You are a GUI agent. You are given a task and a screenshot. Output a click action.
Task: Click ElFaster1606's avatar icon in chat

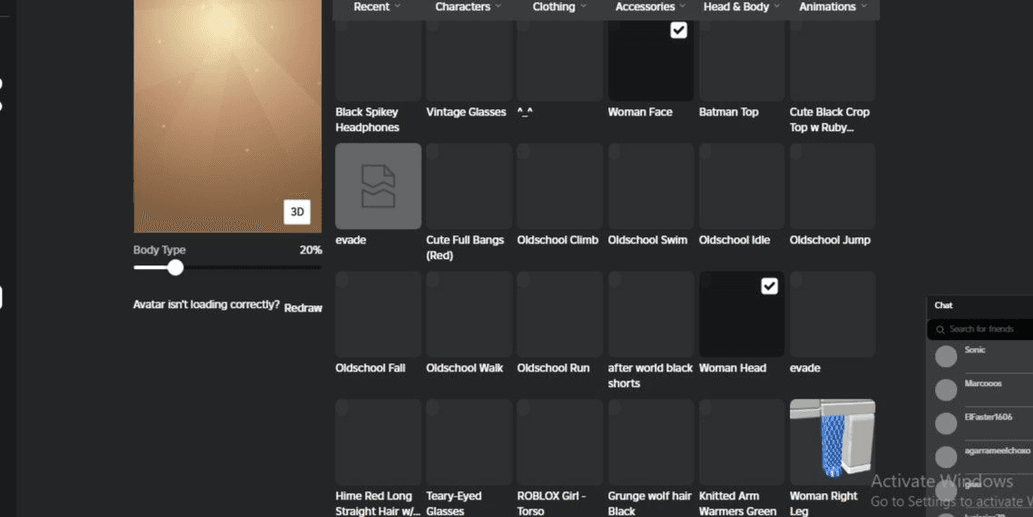coord(946,423)
